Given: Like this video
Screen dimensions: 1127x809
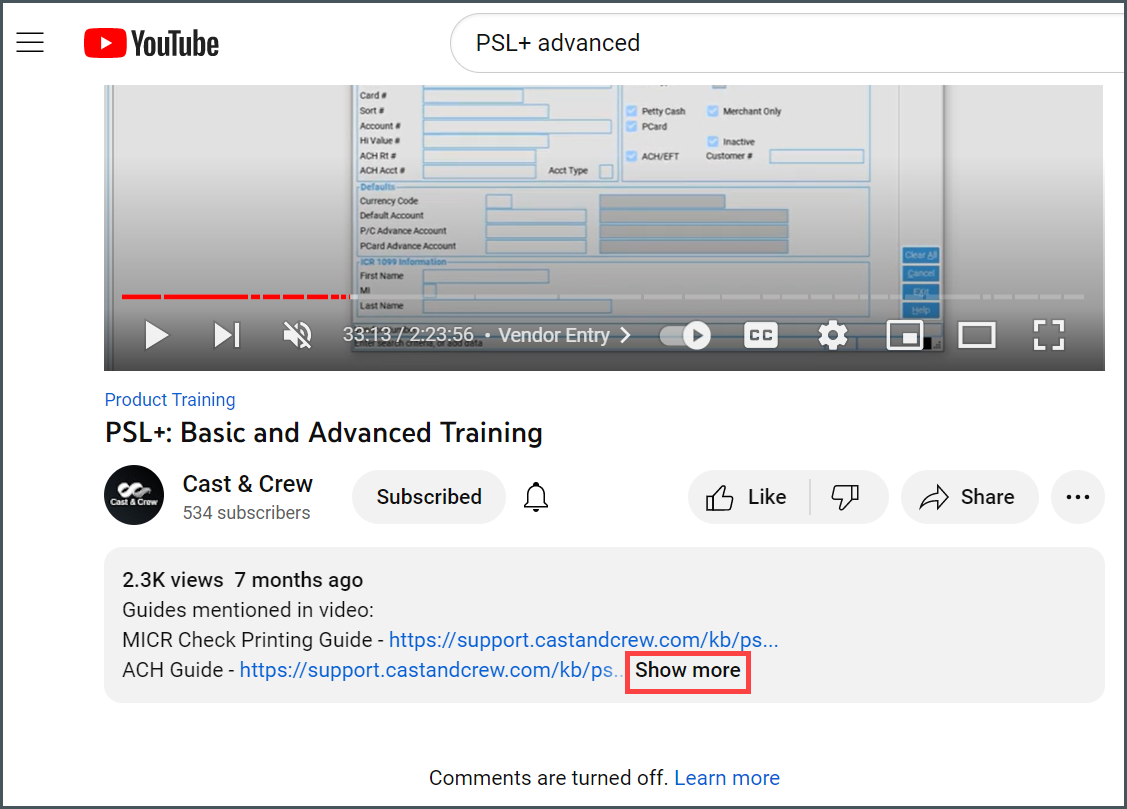Looking at the screenshot, I should pos(748,497).
